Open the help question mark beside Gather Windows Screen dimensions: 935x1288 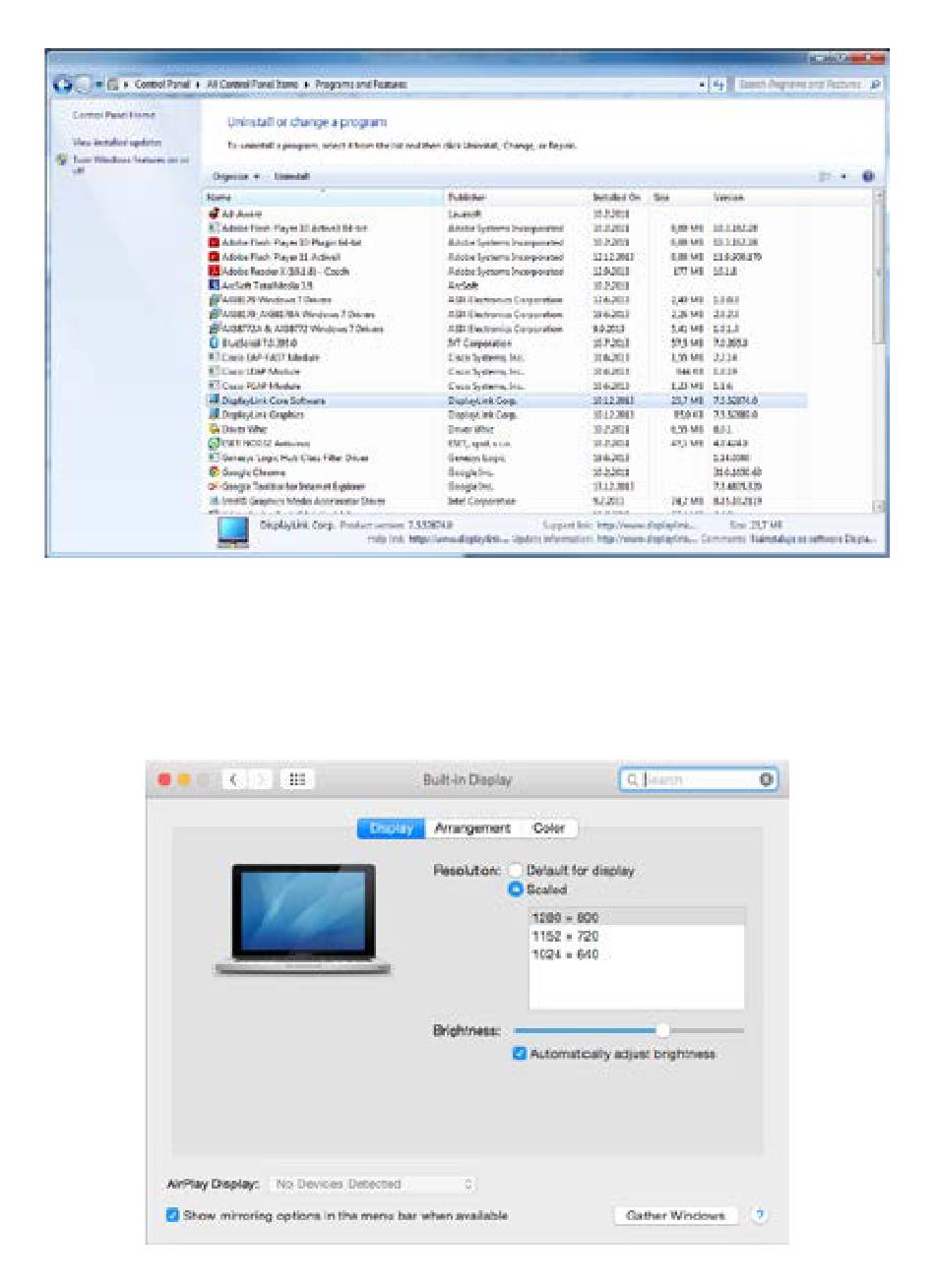click(759, 1215)
